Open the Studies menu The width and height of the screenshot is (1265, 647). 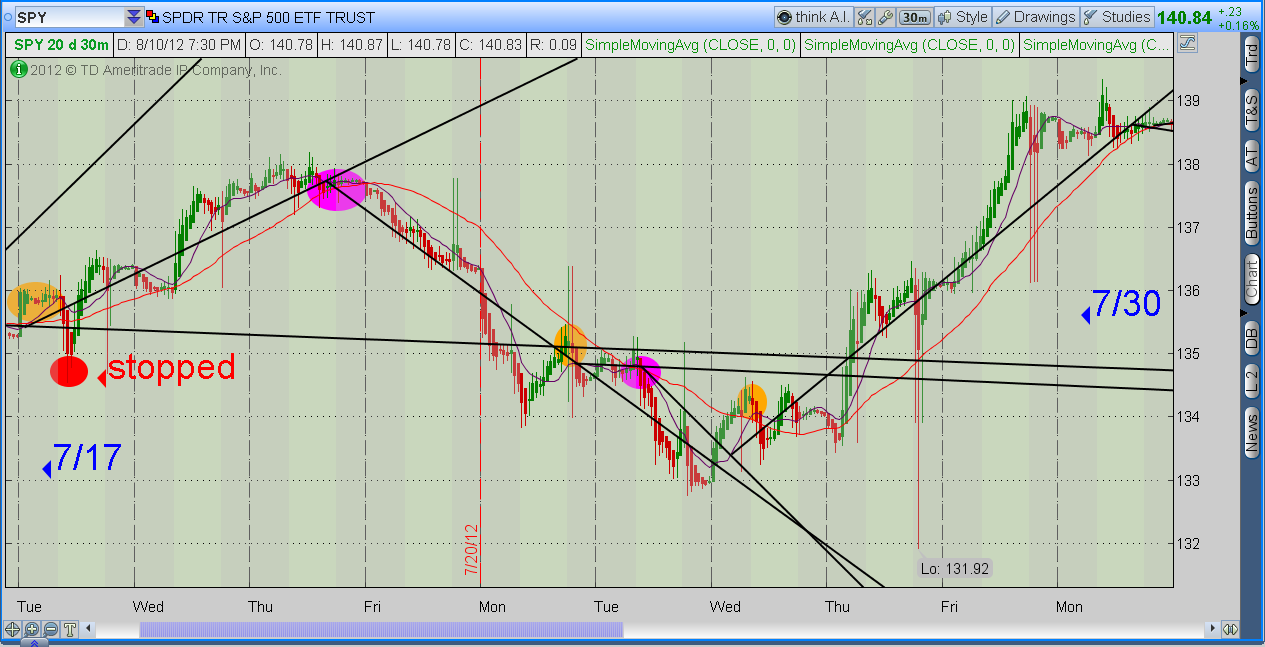(x=1117, y=17)
